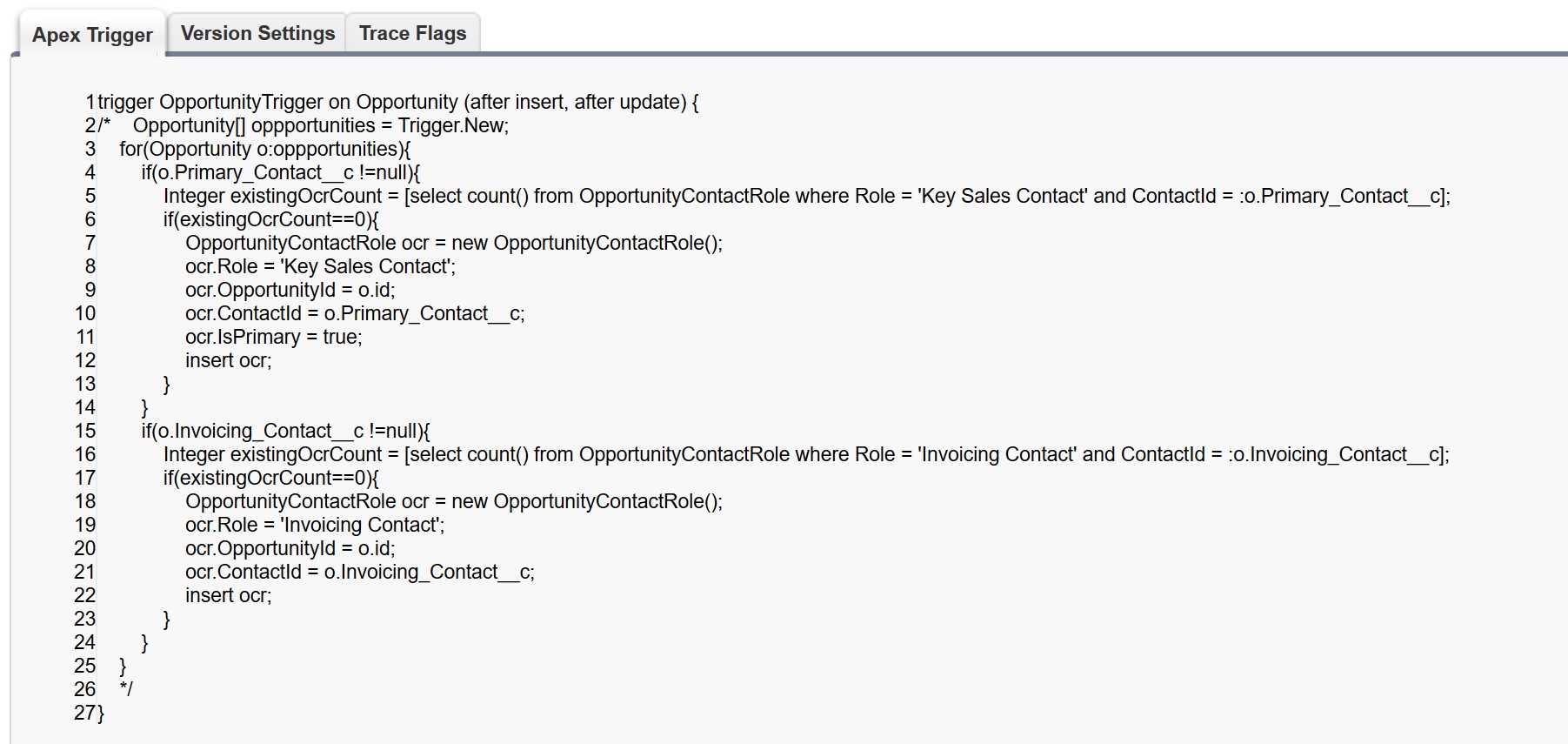Viewport: 1568px width, 744px height.
Task: Click ocr.ContactId = o.Invoicing_Contact__c line
Action: pyautogui.click(x=359, y=572)
